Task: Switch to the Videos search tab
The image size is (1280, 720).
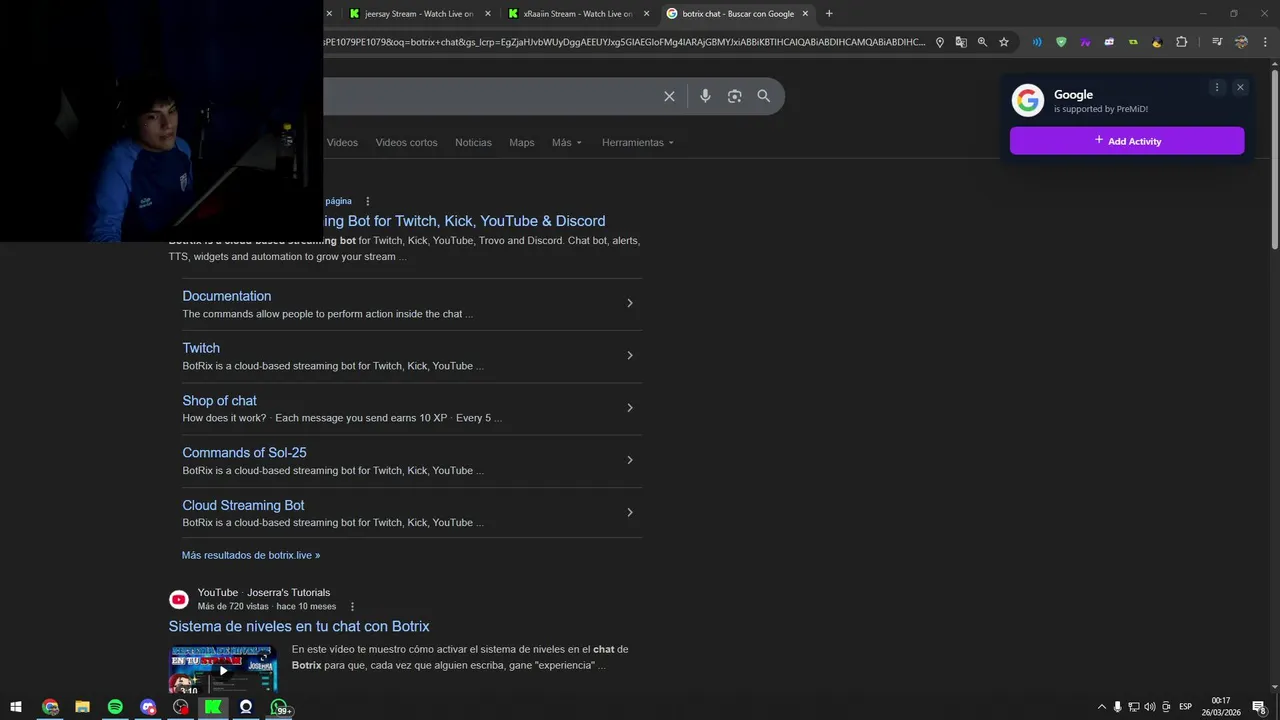Action: click(342, 142)
